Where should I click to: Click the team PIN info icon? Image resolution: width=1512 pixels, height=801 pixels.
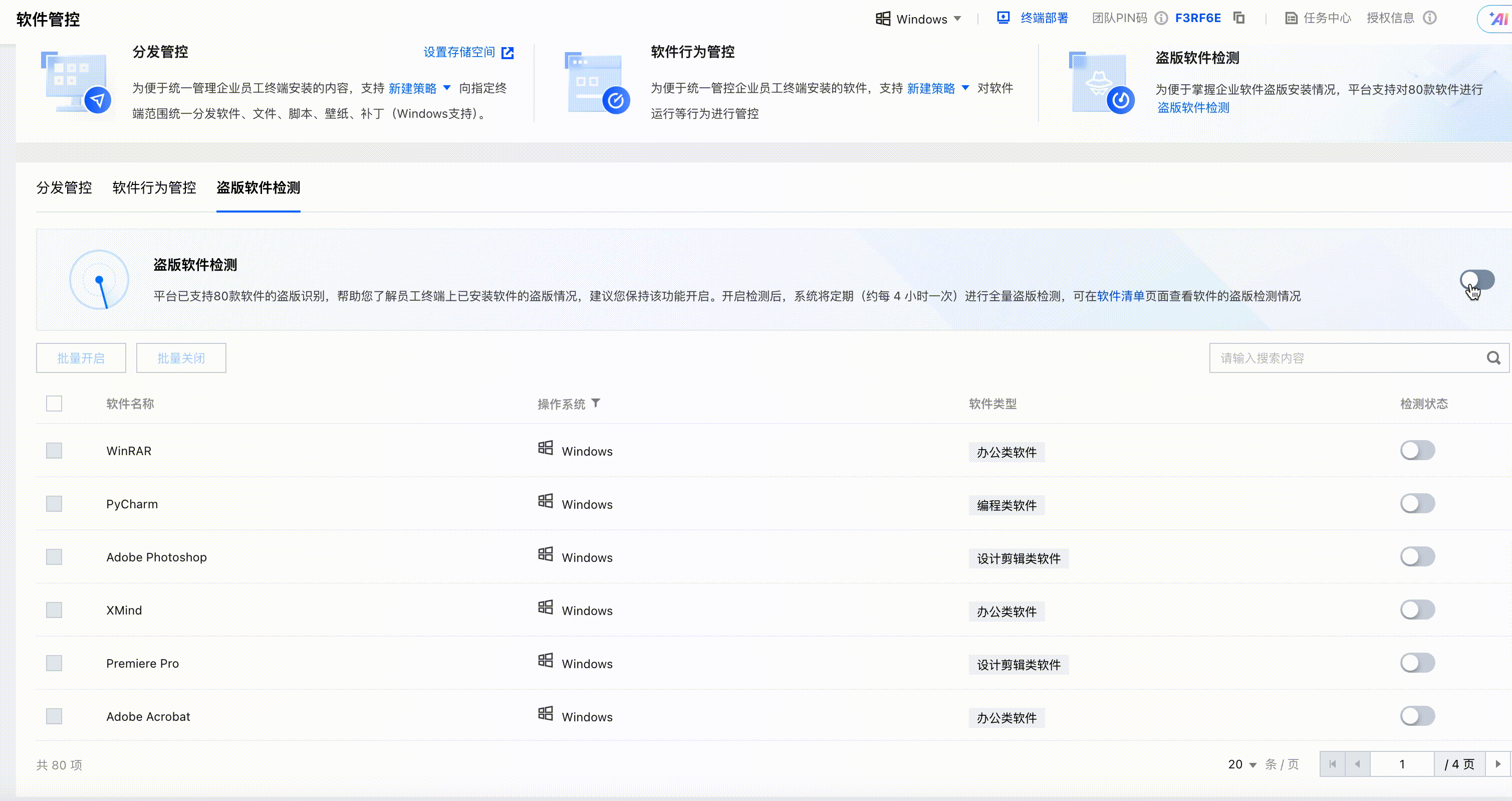1161,18
